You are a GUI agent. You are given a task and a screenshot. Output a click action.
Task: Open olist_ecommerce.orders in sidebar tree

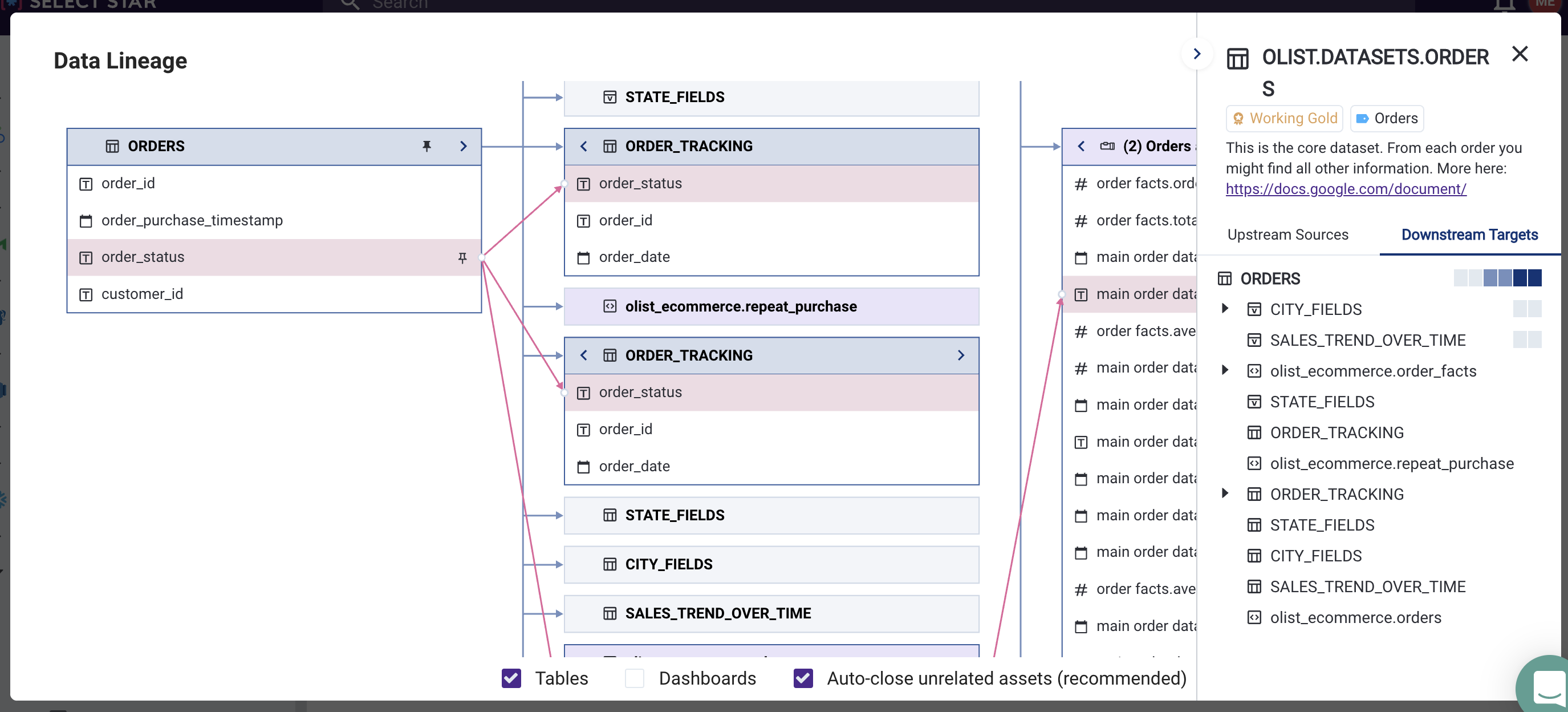tap(1355, 617)
